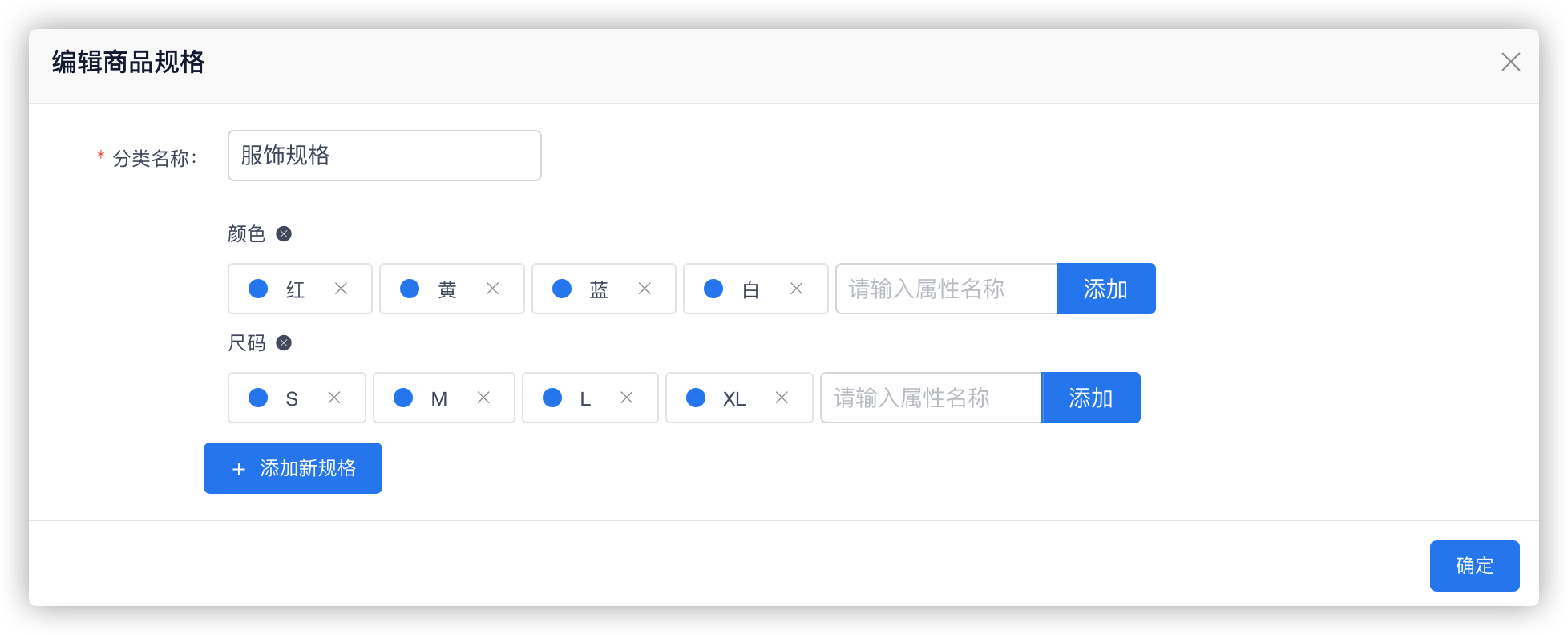Focus the 尺码 attribute name input
1568x635 pixels.
point(931,398)
